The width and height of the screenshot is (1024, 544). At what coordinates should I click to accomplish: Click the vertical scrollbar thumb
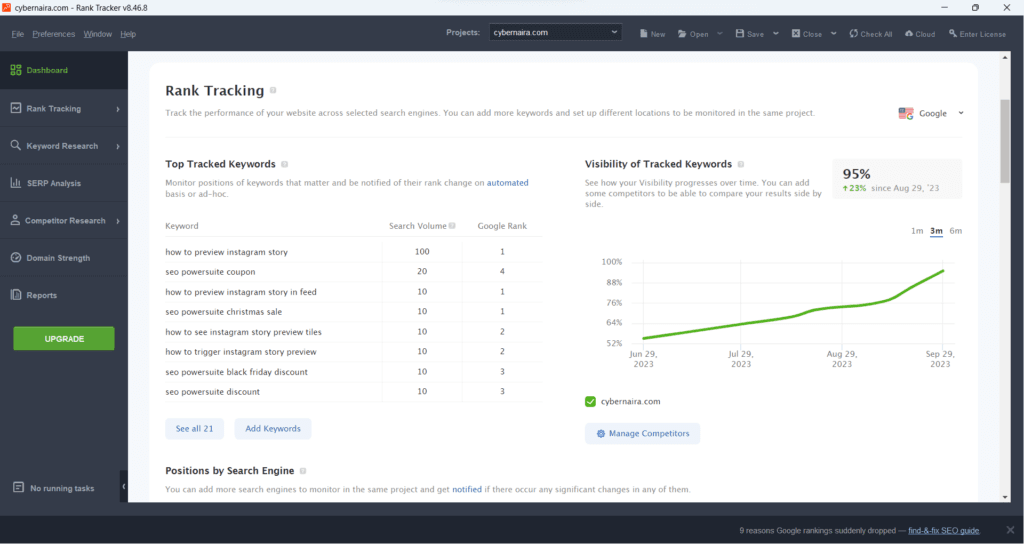click(1005, 141)
